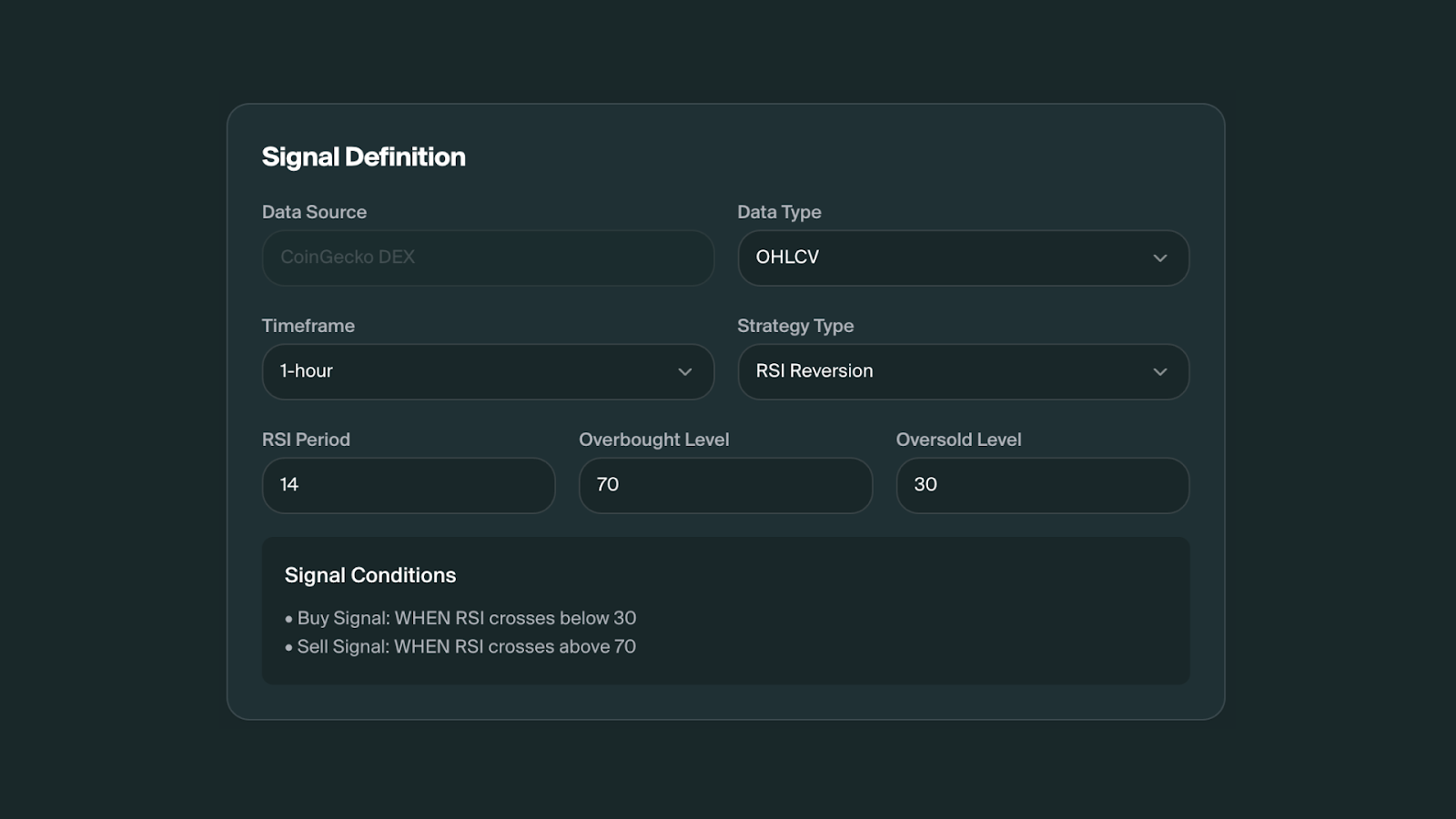Viewport: 1456px width, 819px height.
Task: Click the Strategy Type label
Action: (x=795, y=326)
